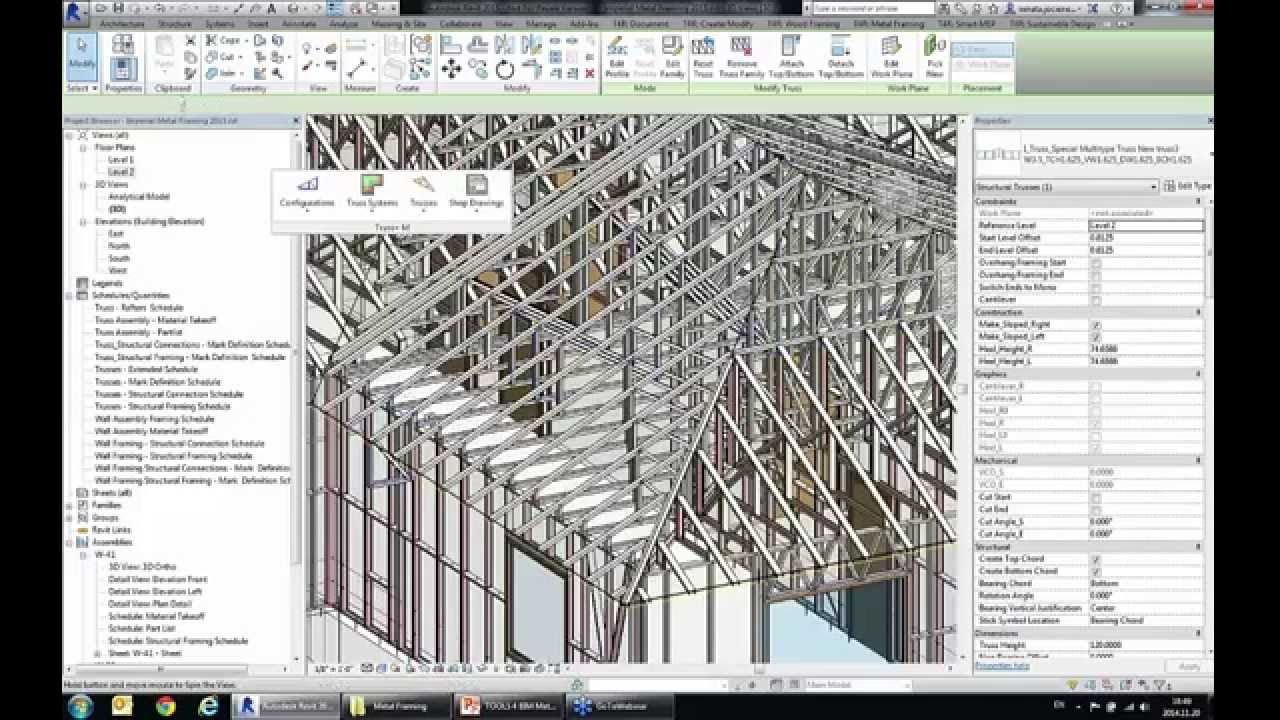The width and height of the screenshot is (1280, 720).
Task: Collapse the Construction section in Properties
Action: click(1198, 313)
